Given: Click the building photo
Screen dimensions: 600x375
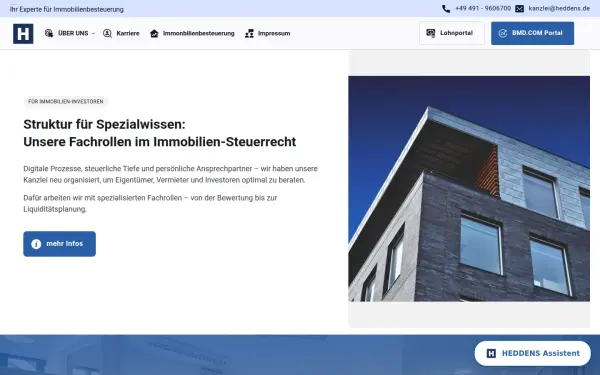Looking at the screenshot, I should point(469,189).
